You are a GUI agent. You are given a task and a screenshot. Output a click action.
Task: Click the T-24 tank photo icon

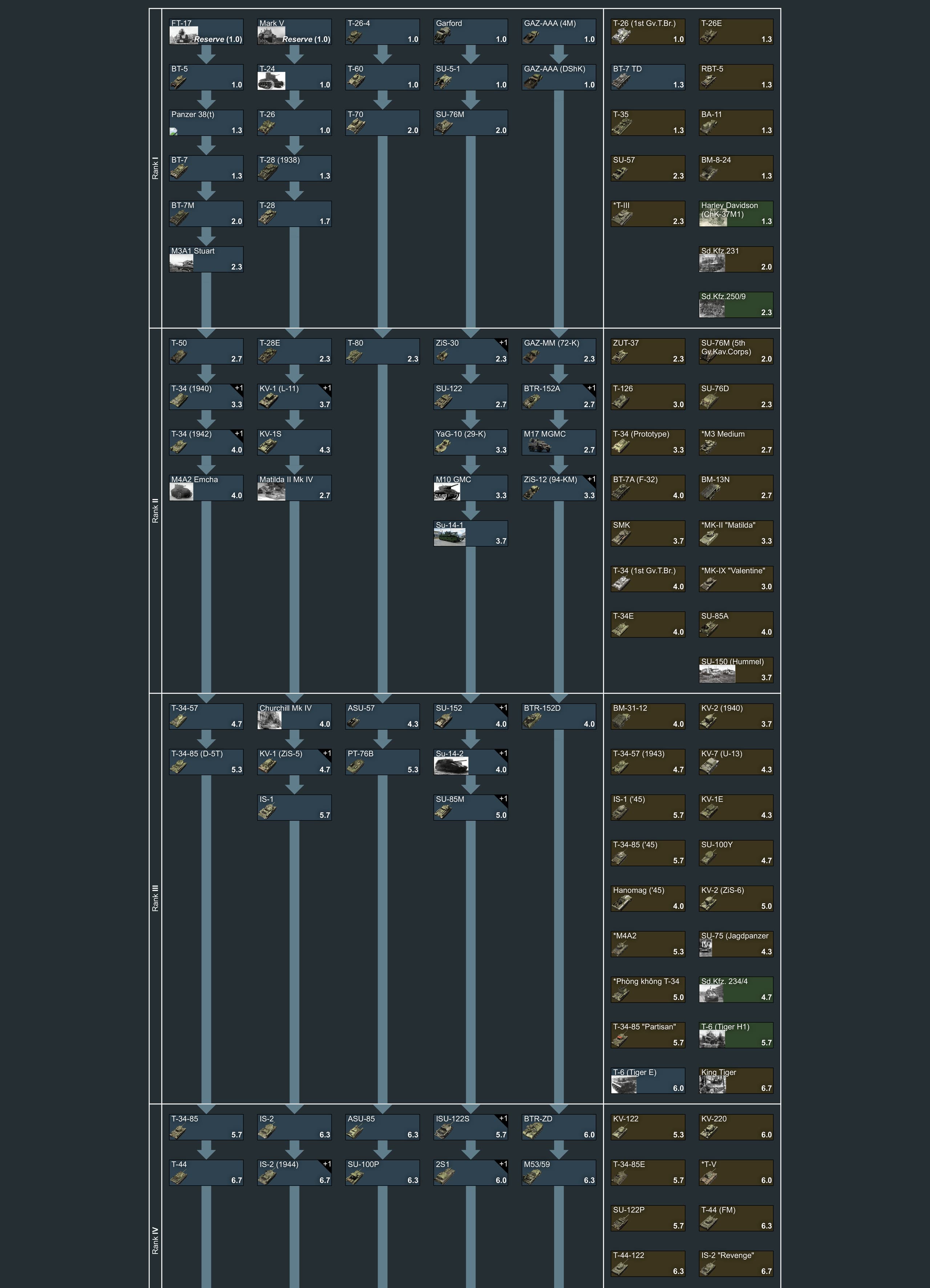pyautogui.click(x=271, y=81)
